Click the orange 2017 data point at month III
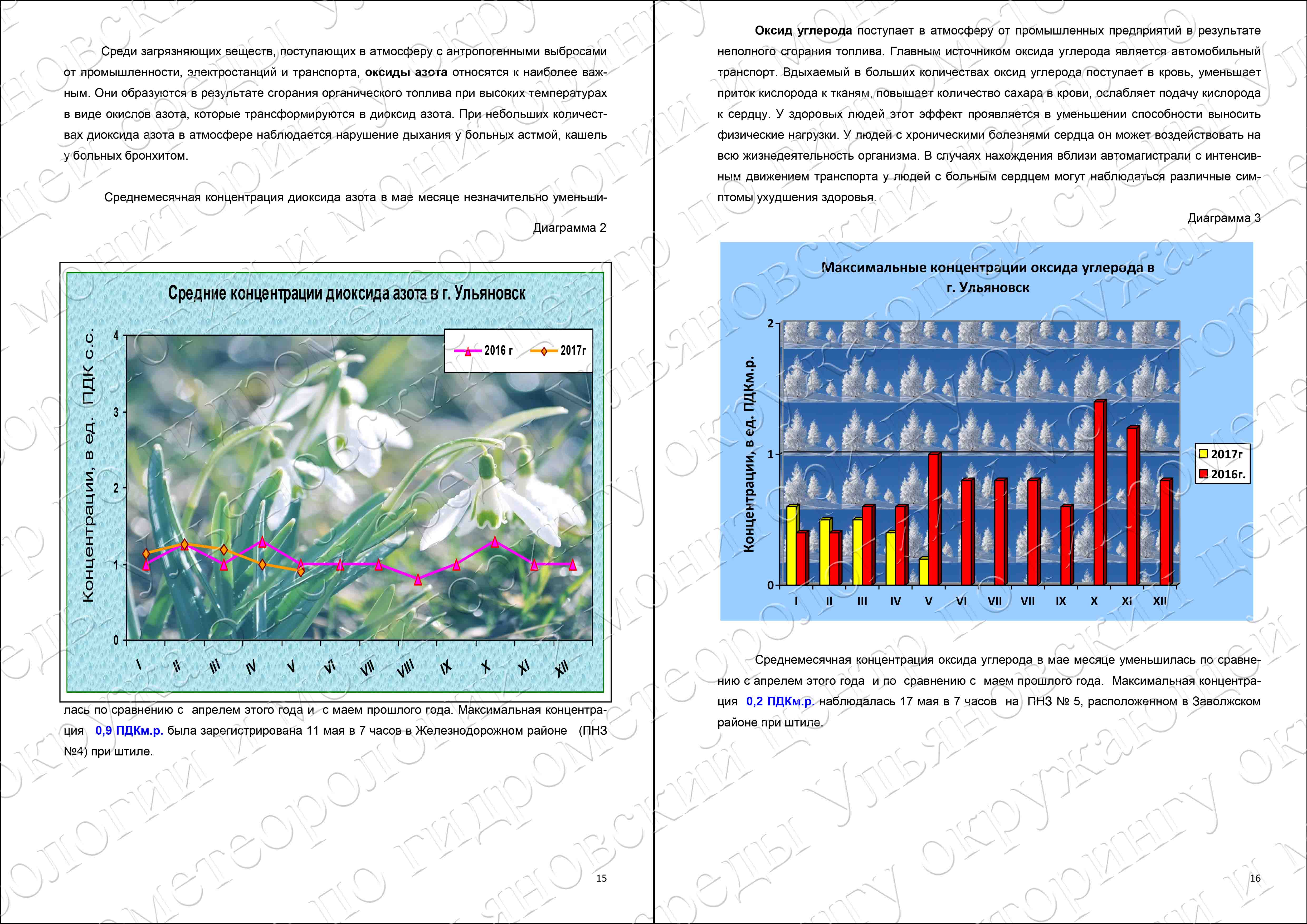This screenshot has height=924, width=1307. pos(224,550)
